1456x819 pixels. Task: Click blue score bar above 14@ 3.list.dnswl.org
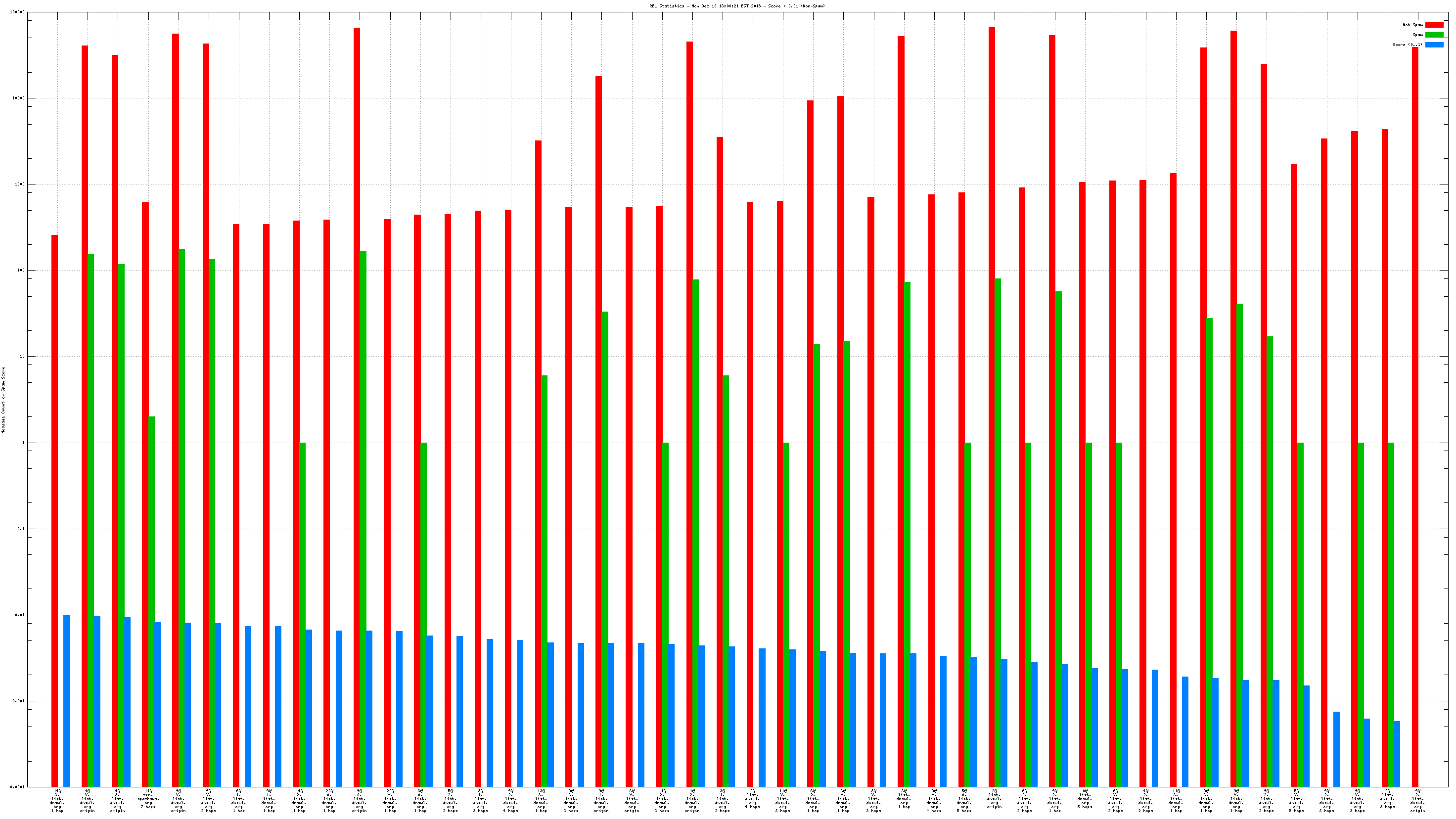[x=67, y=701]
